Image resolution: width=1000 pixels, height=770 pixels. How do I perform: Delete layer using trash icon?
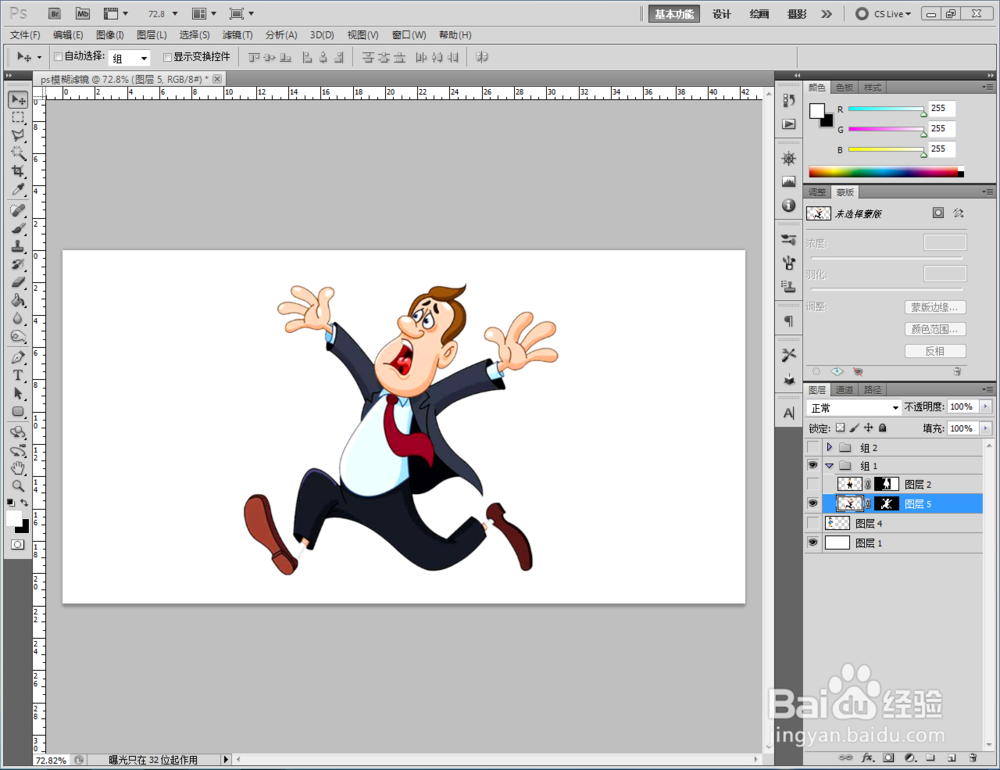click(x=973, y=758)
